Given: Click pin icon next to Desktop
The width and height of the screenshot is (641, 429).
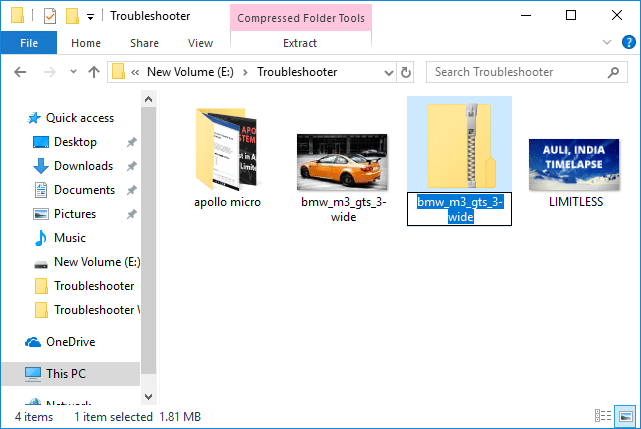Looking at the screenshot, I should pyautogui.click(x=131, y=142).
